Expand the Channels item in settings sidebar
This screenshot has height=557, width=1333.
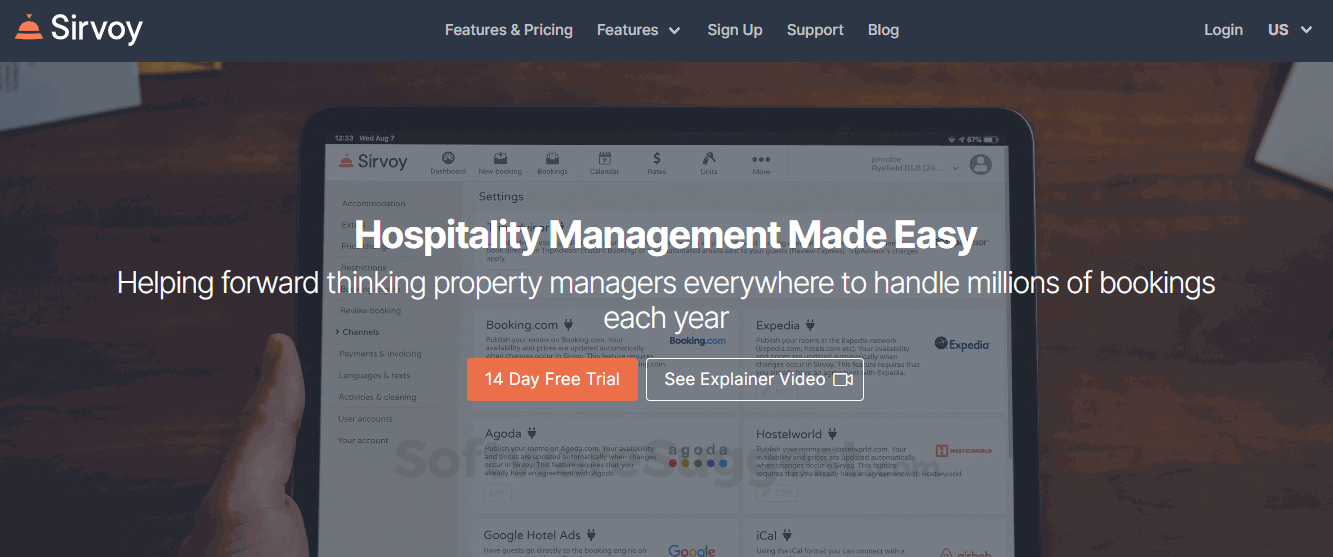(359, 332)
